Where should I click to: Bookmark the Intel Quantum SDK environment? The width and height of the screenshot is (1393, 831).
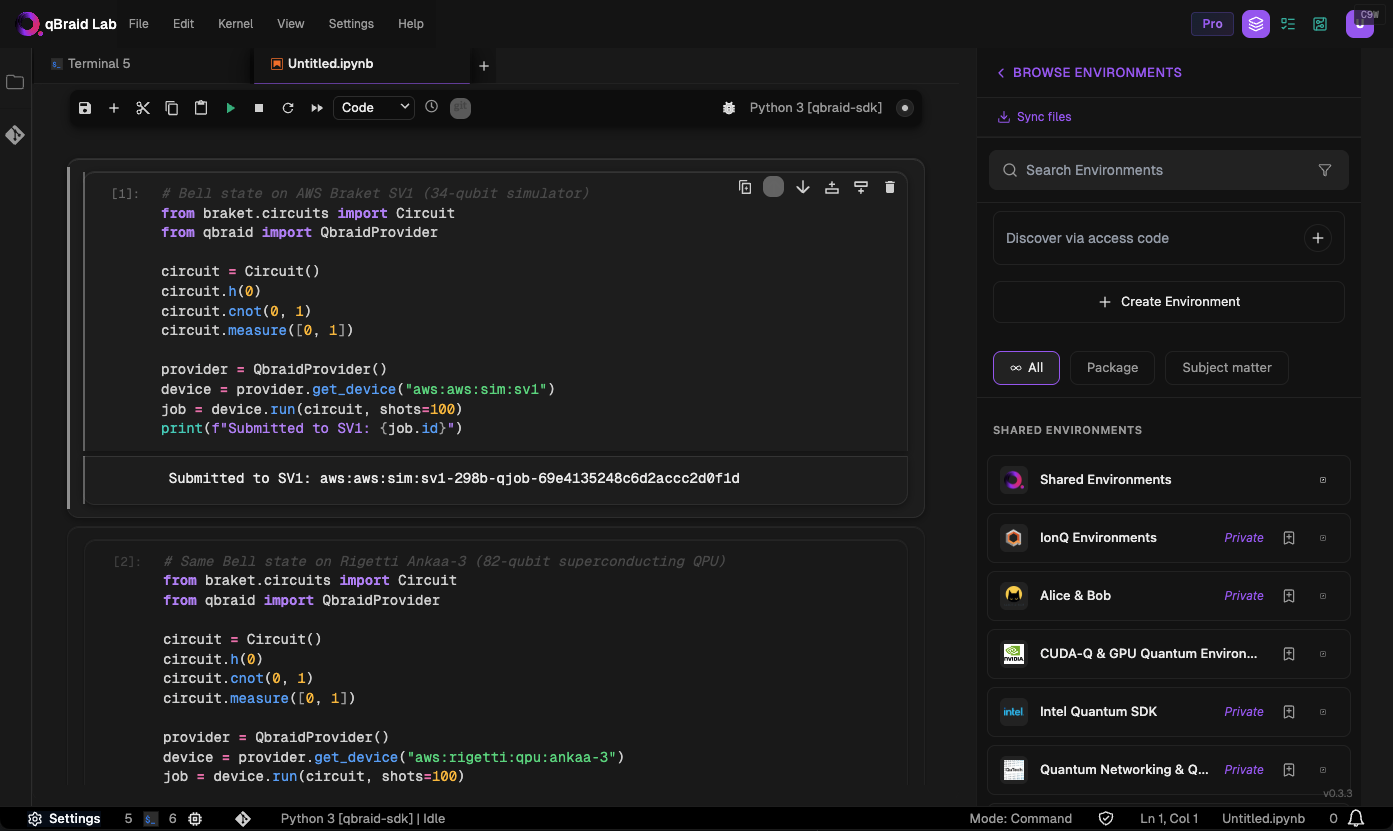click(x=1289, y=712)
